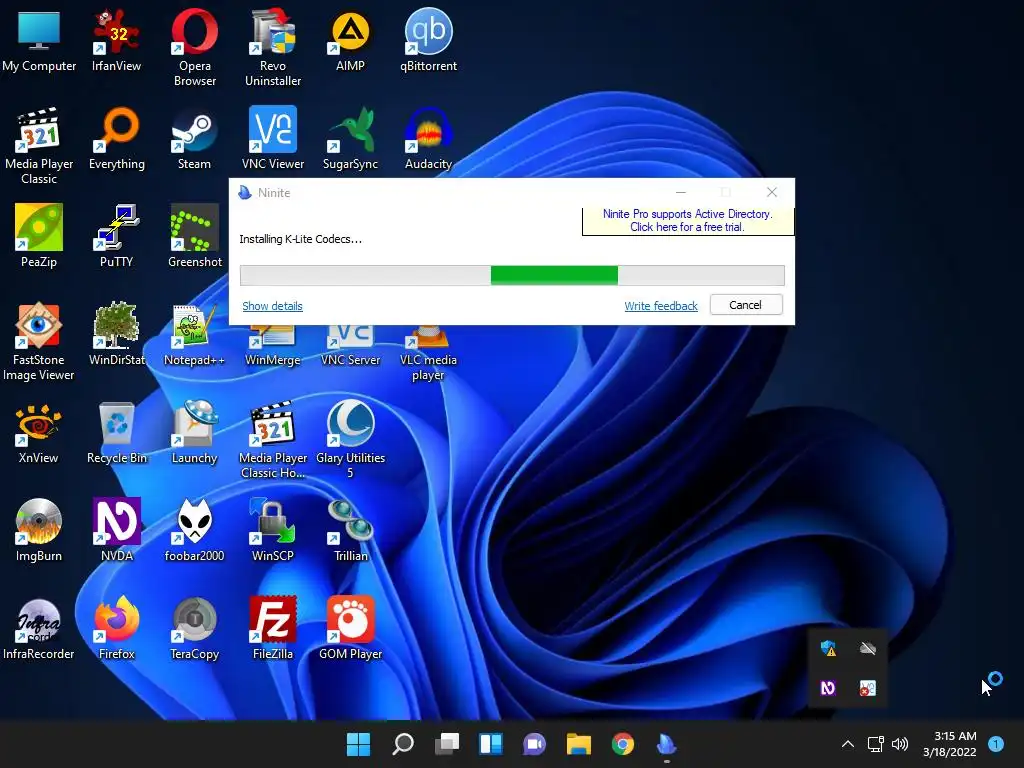Open the Widgets panel on taskbar
The image size is (1024, 768).
click(490, 744)
